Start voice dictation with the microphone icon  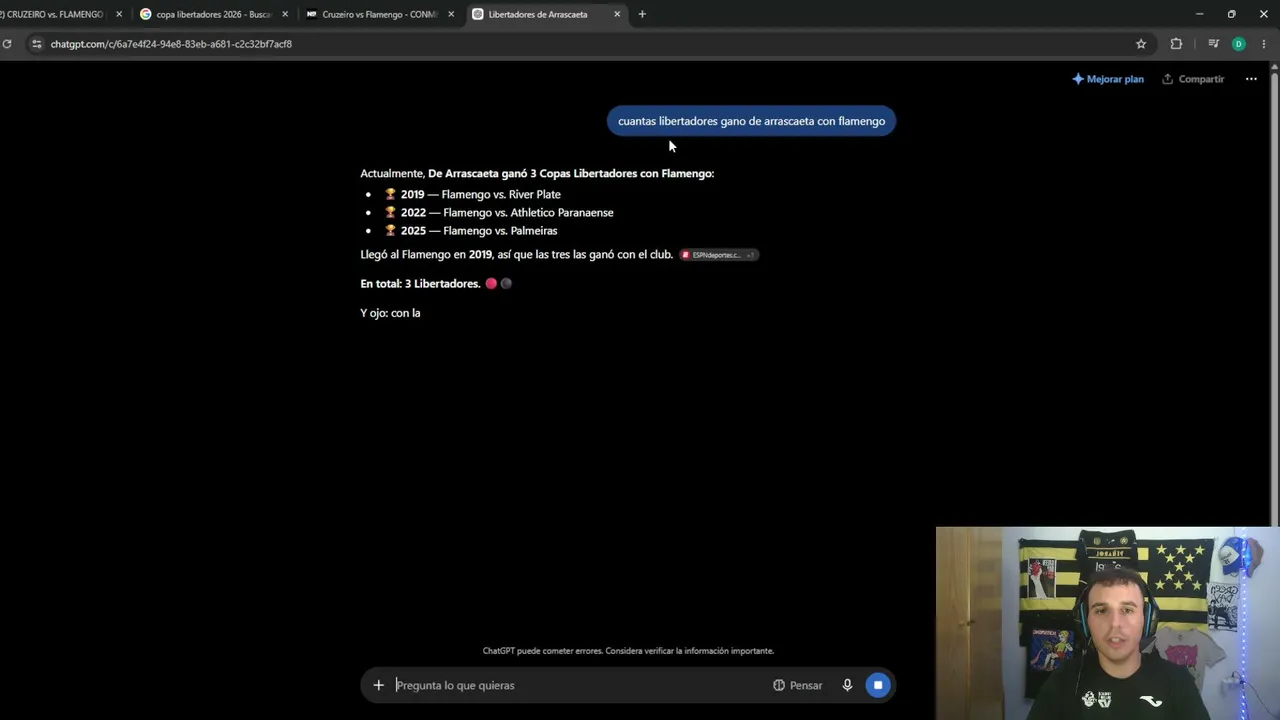point(847,685)
